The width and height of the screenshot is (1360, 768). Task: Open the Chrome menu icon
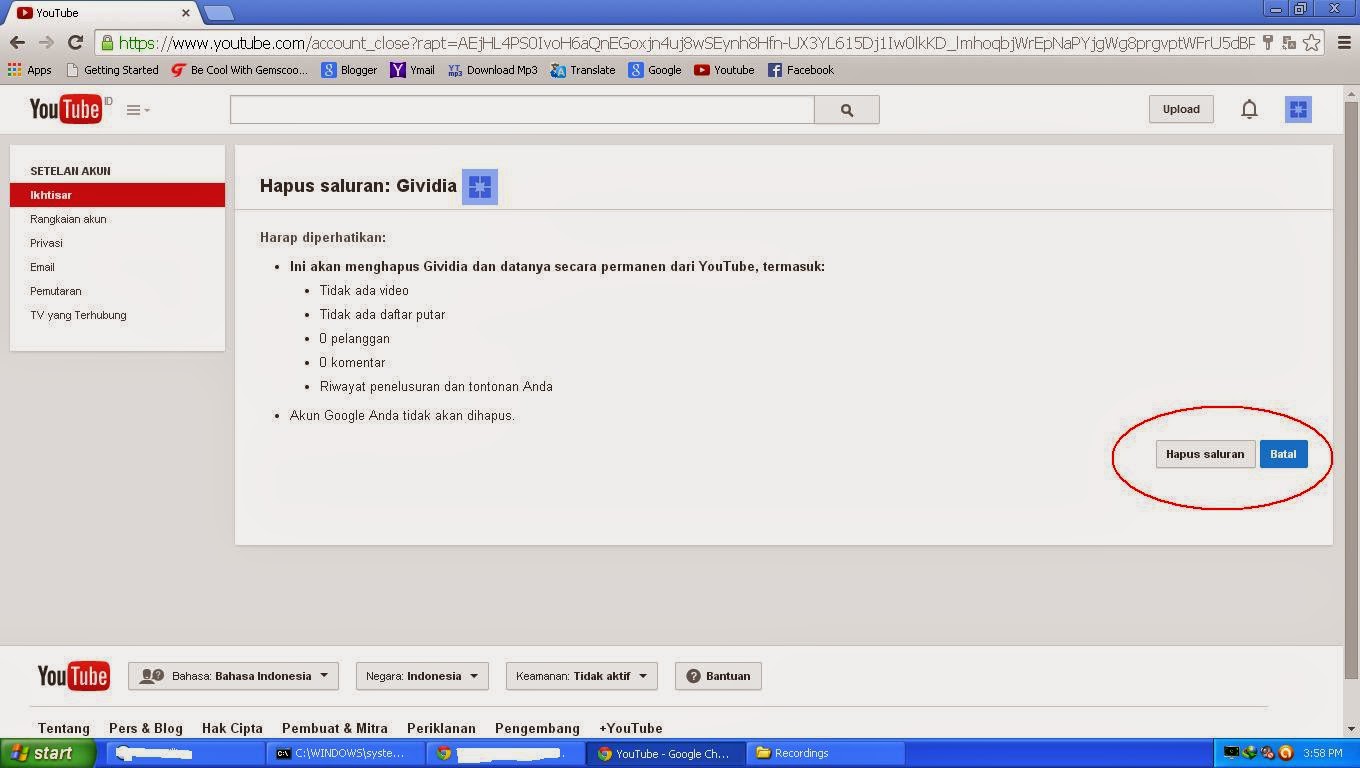[x=1343, y=43]
